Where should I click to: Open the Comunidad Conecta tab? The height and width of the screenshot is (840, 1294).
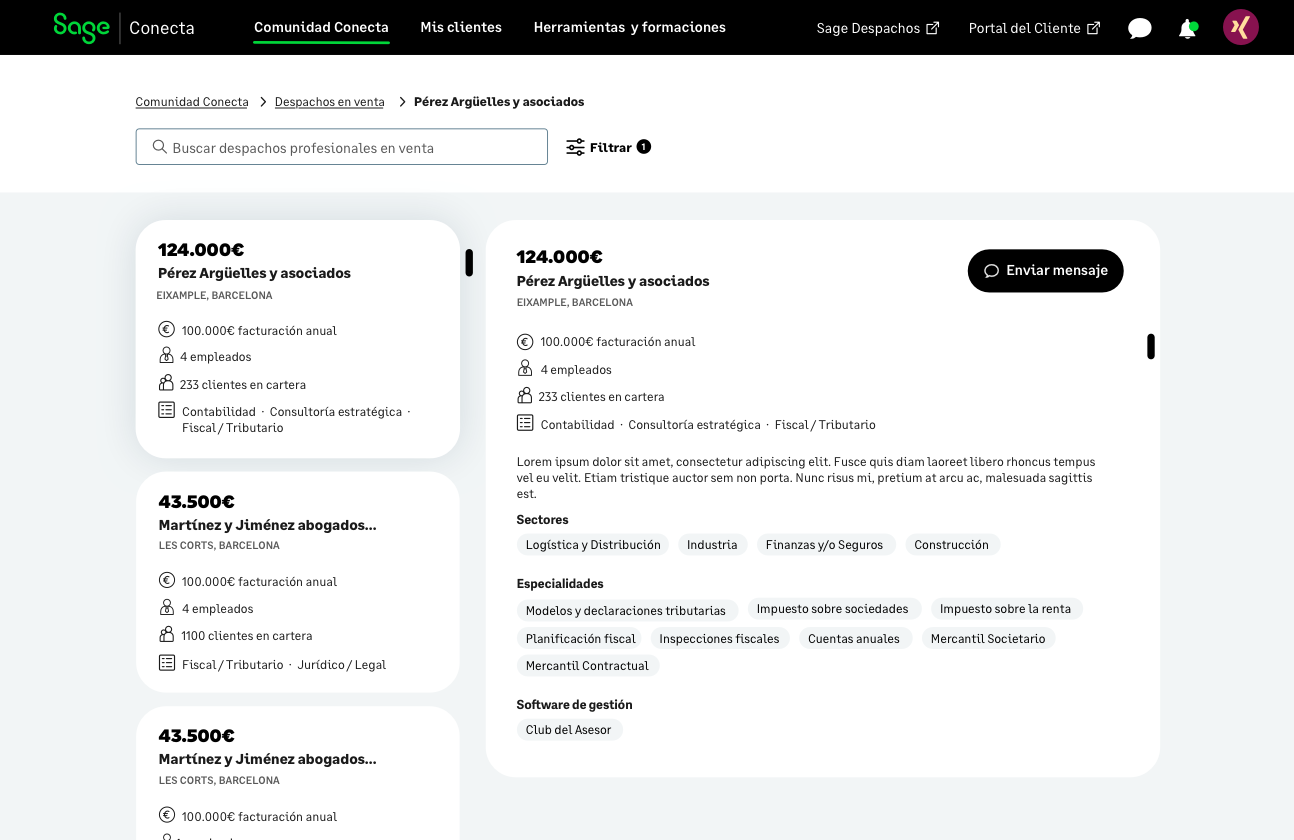tap(321, 27)
